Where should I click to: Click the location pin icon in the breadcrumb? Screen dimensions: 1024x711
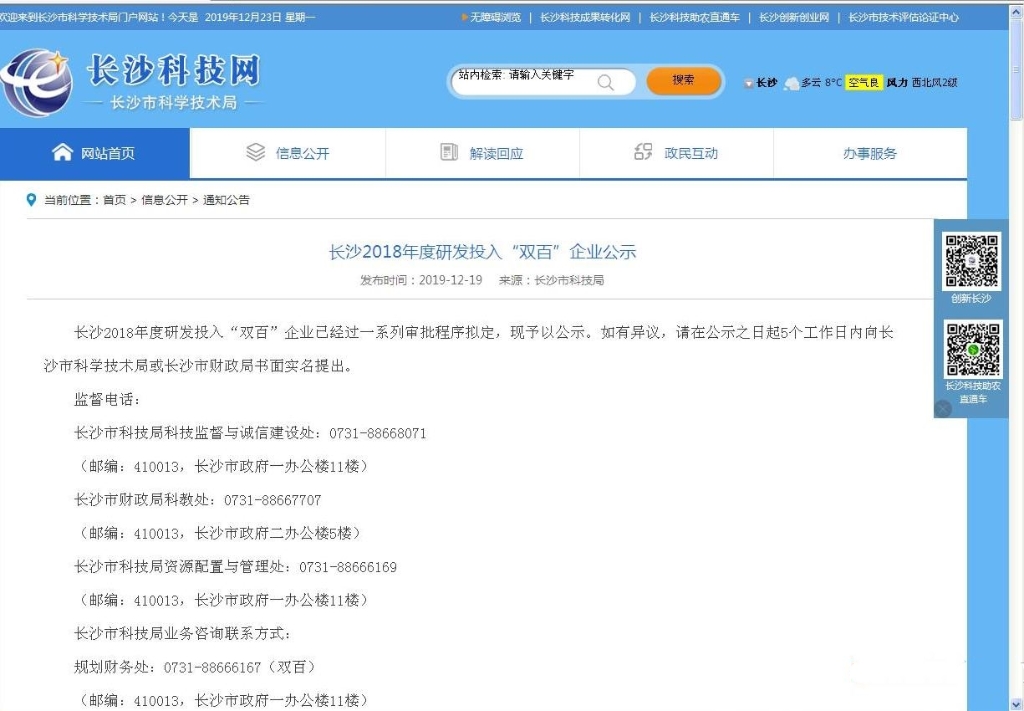click(31, 200)
